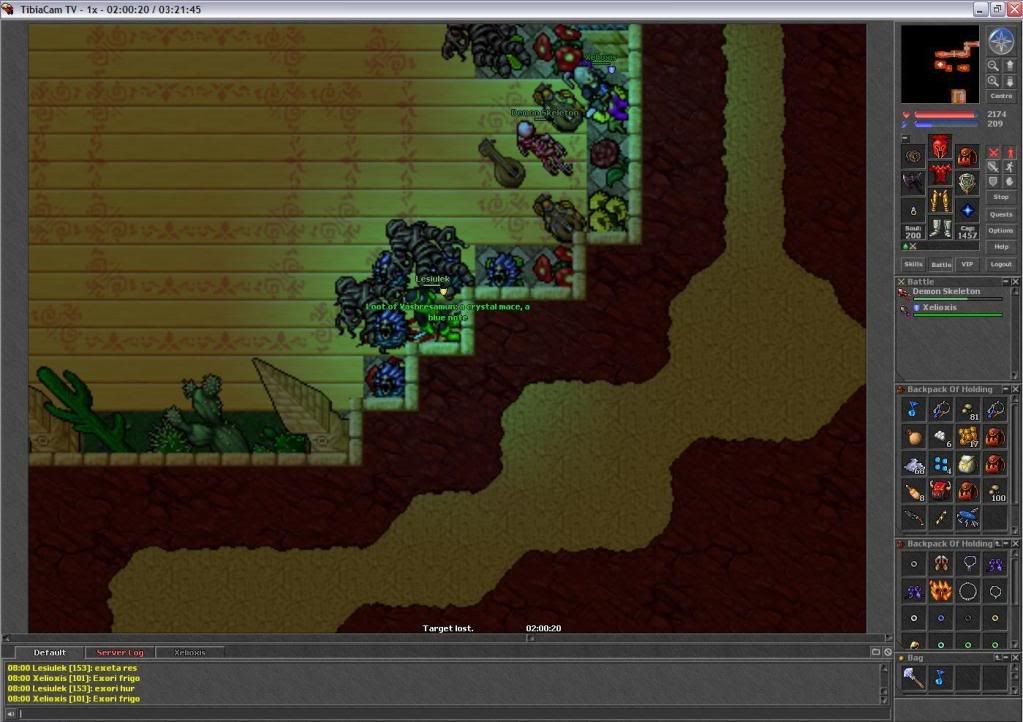Viewport: 1023px width, 722px height.
Task: Minimize the Bag container panel
Action: (1005, 658)
